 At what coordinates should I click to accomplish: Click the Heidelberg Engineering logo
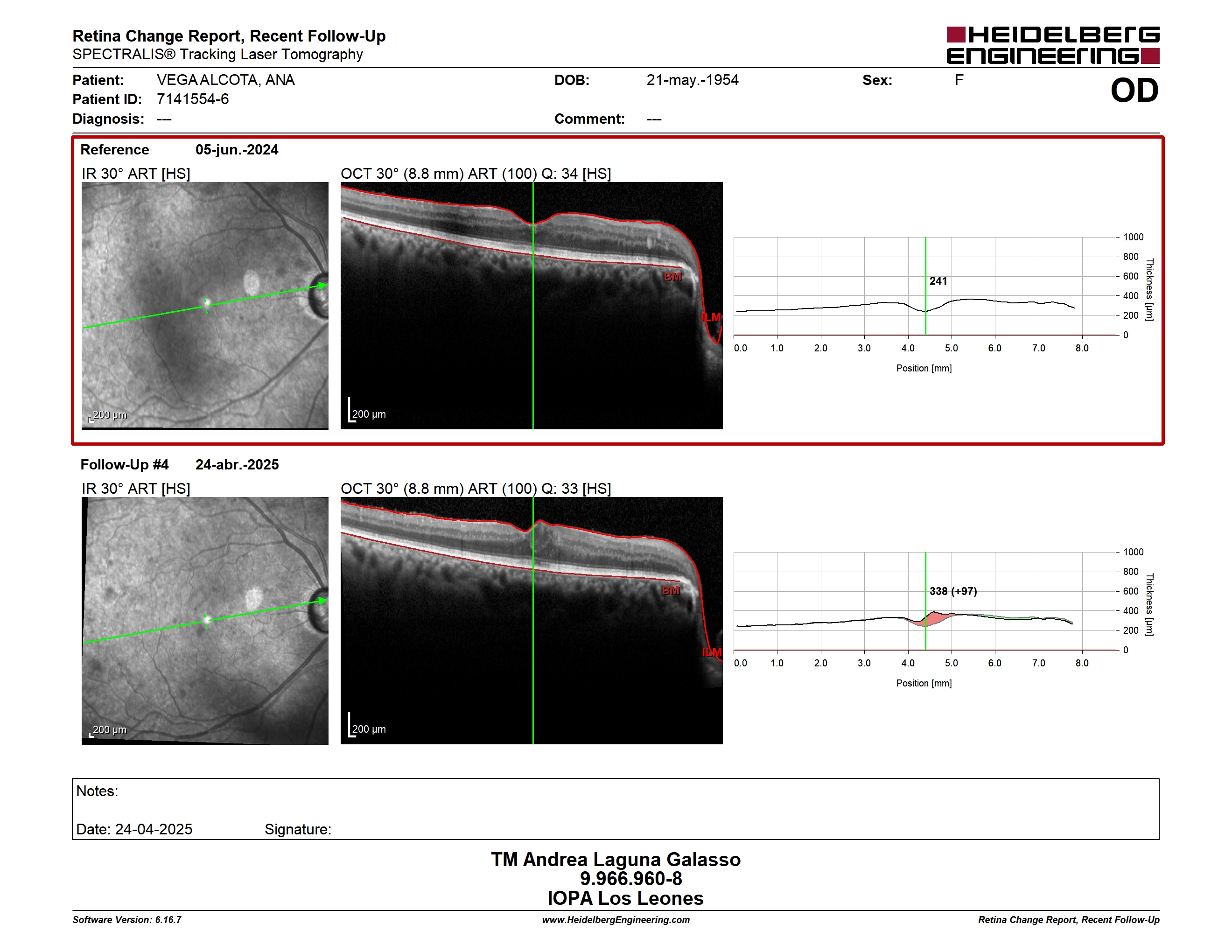tap(1053, 45)
